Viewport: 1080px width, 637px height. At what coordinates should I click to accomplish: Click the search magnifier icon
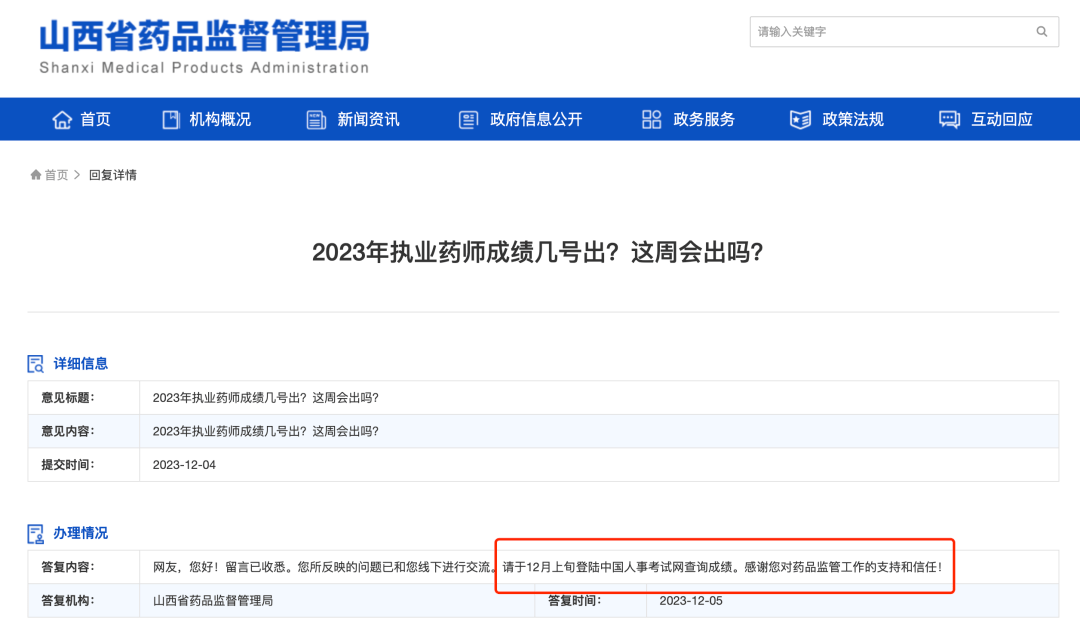pos(1041,32)
